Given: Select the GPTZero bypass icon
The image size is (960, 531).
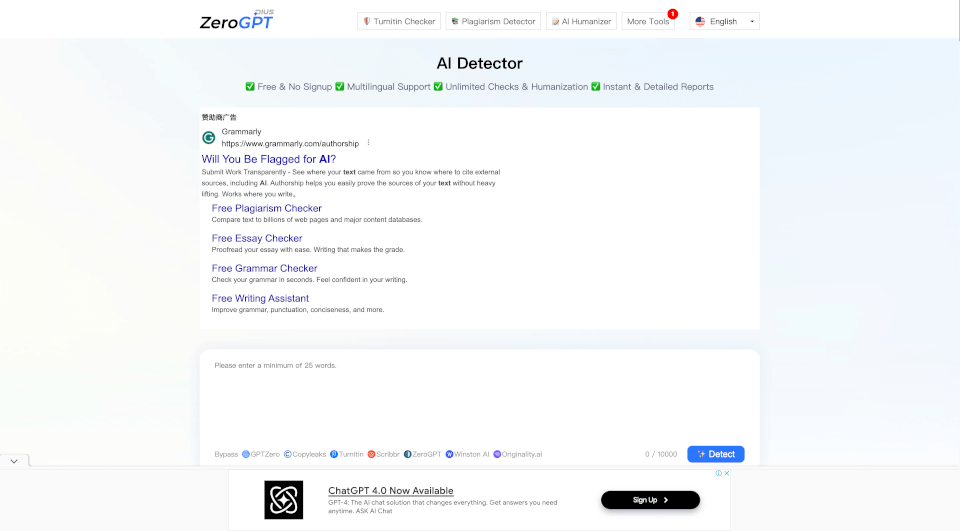Looking at the screenshot, I should click(x=246, y=454).
